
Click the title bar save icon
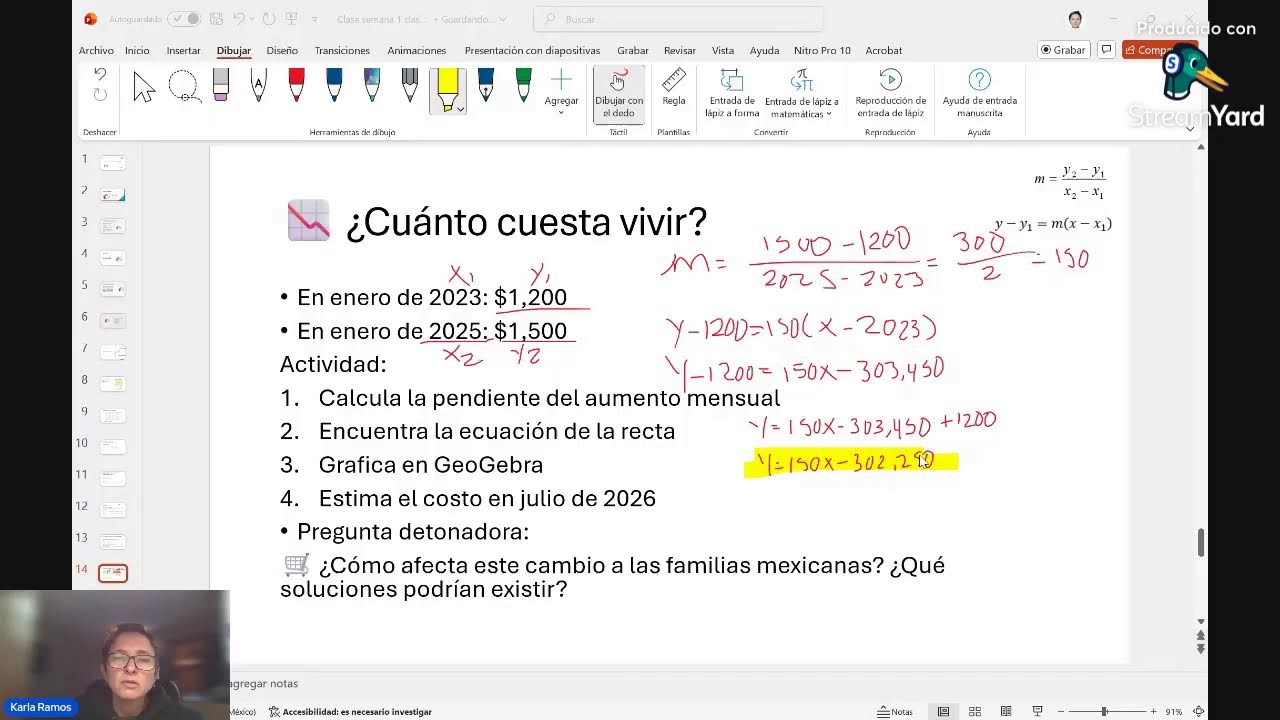pyautogui.click(x=217, y=19)
